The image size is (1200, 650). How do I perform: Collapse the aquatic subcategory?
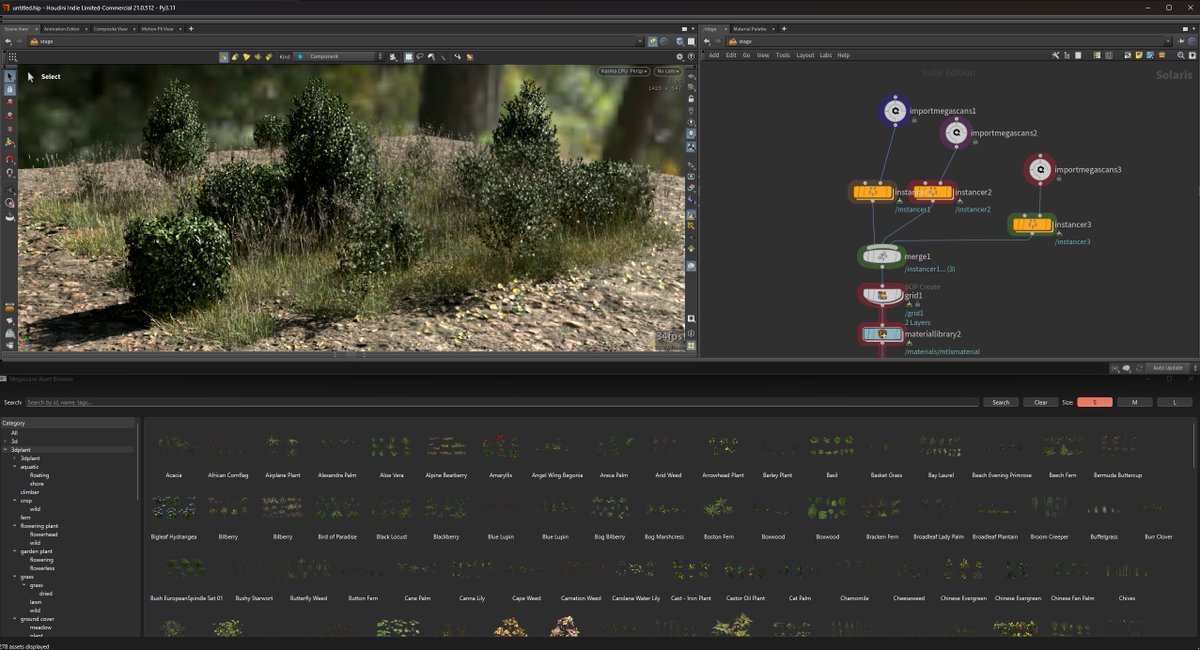click(x=14, y=467)
